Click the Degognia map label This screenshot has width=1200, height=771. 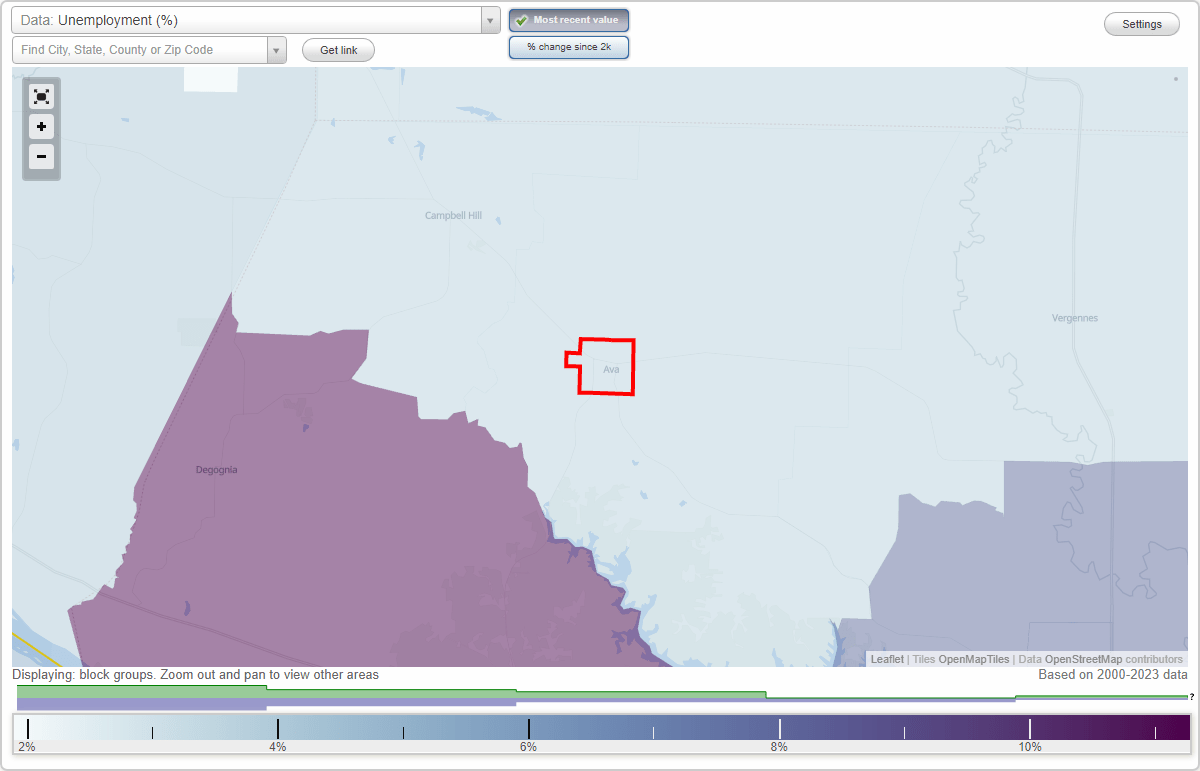[x=217, y=469]
